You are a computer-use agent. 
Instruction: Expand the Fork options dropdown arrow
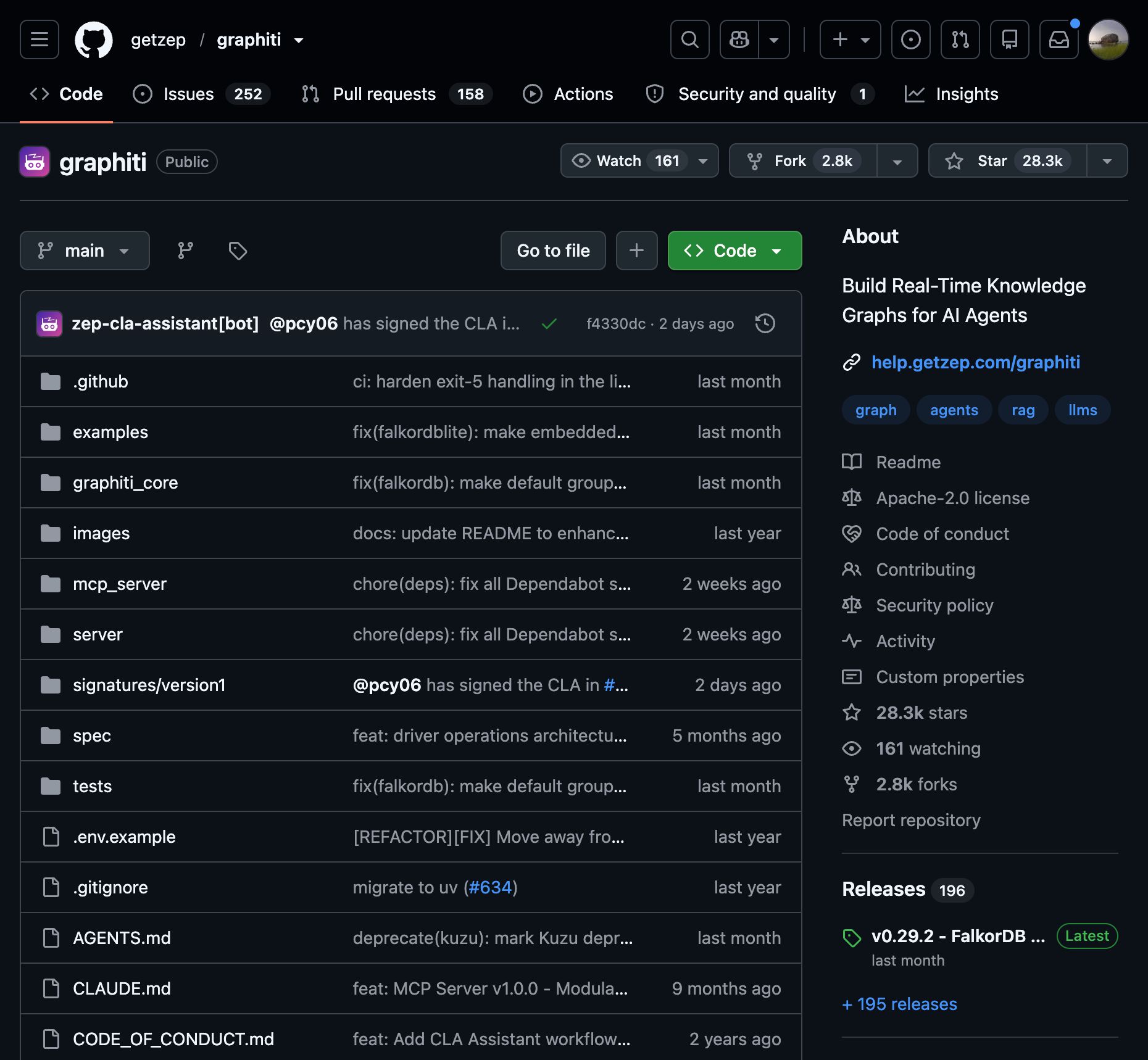point(897,161)
